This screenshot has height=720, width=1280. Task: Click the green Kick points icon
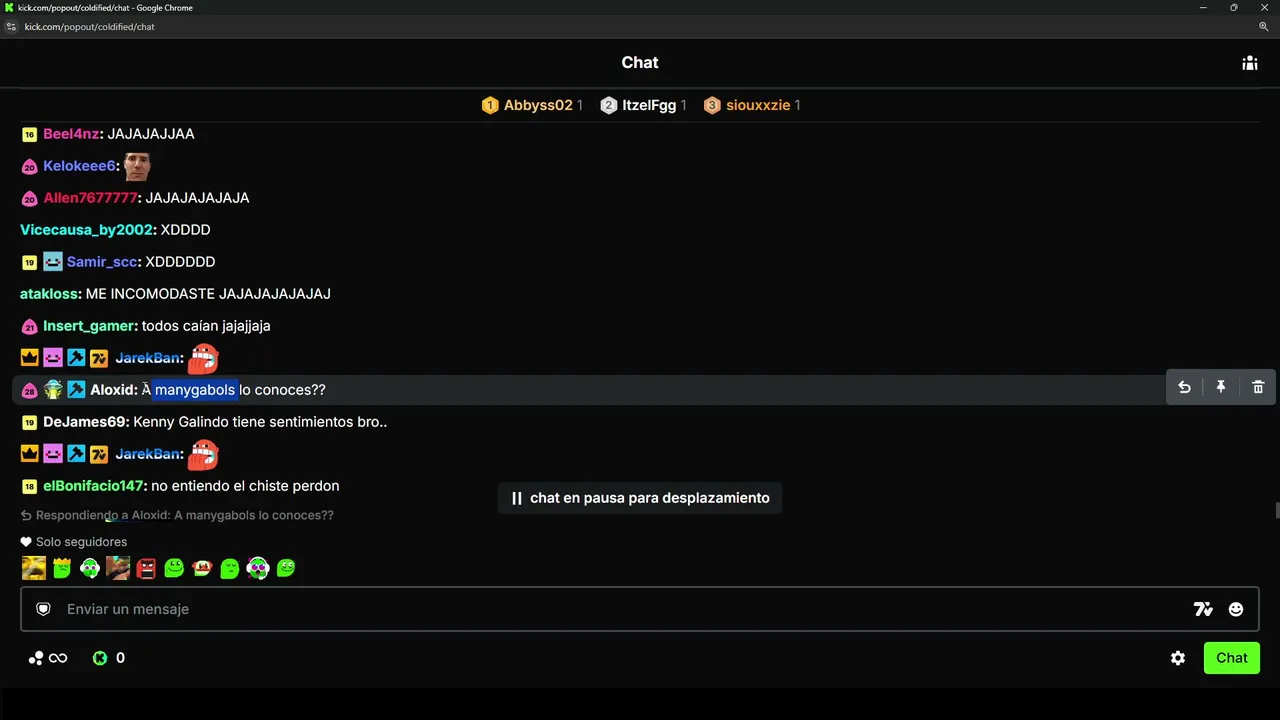pos(100,658)
